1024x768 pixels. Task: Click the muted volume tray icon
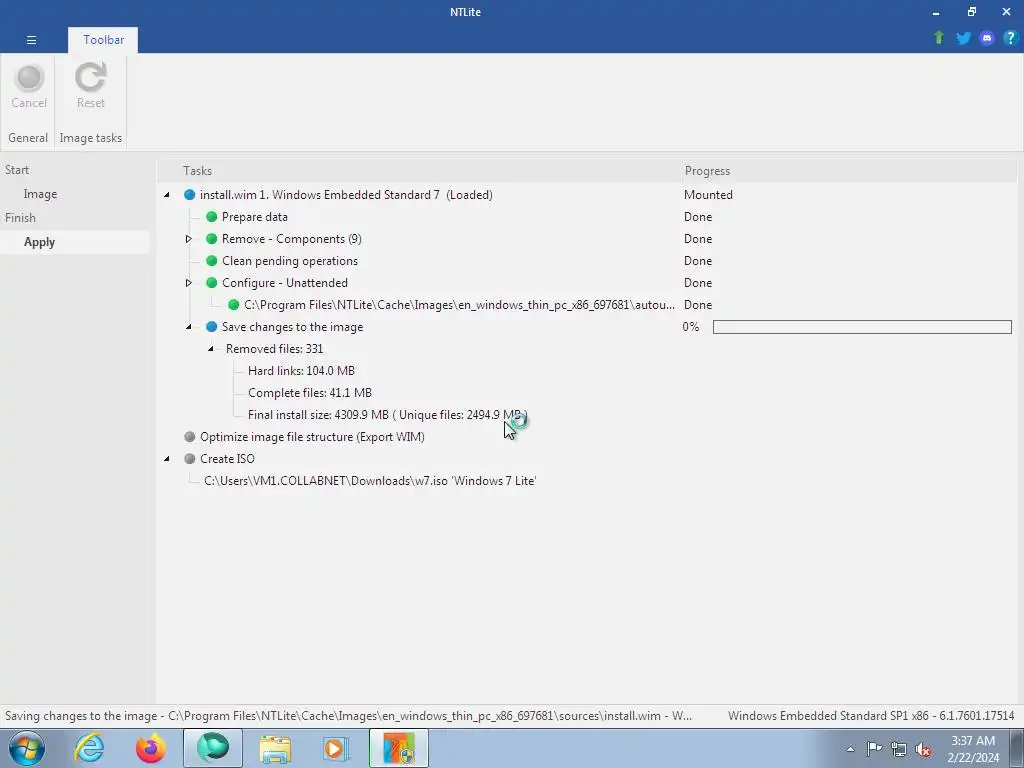923,749
